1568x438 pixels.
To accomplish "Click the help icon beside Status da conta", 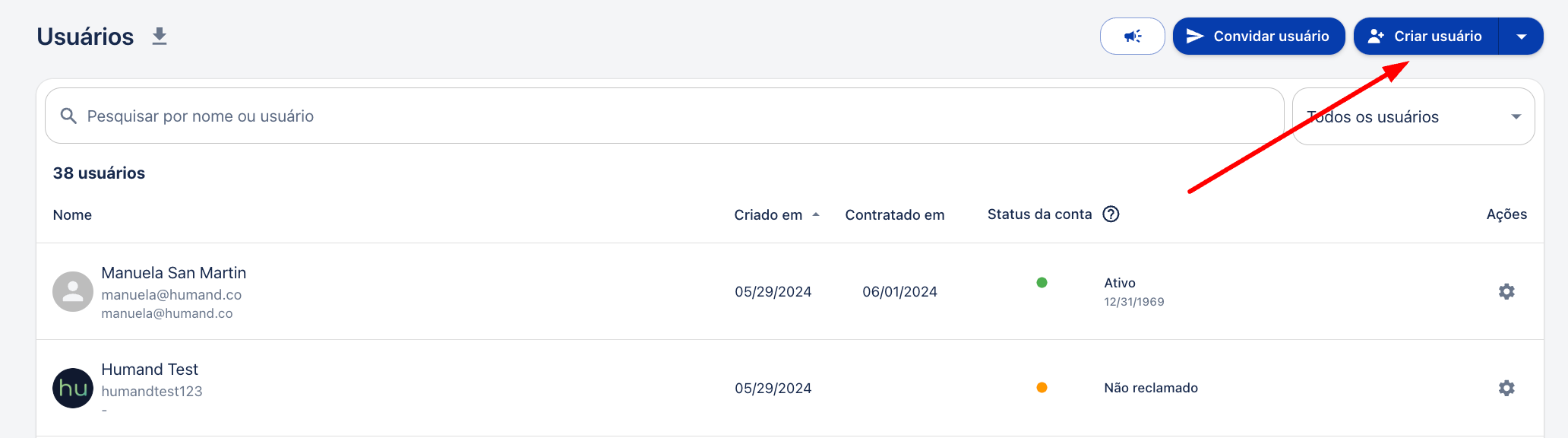I will click(x=1111, y=214).
